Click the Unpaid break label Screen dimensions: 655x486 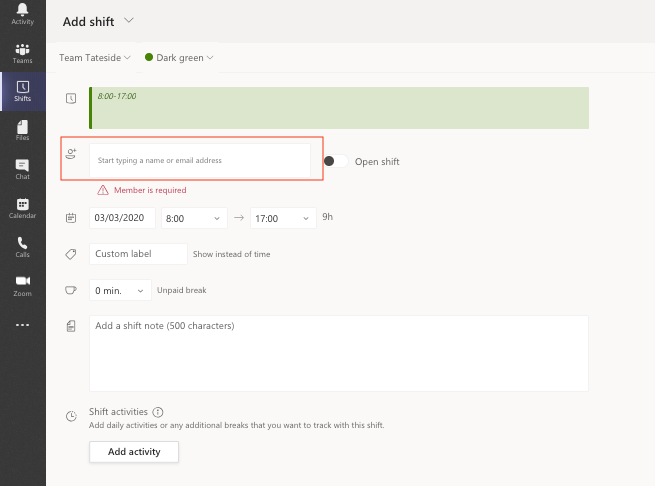[x=182, y=290]
